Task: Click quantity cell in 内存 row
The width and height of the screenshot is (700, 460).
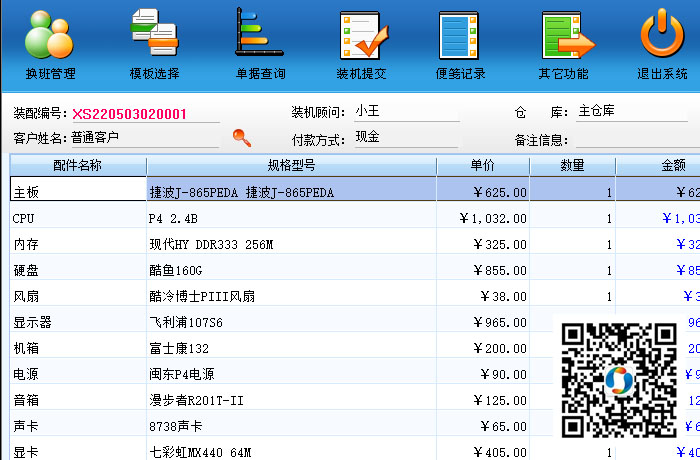Action: point(572,241)
